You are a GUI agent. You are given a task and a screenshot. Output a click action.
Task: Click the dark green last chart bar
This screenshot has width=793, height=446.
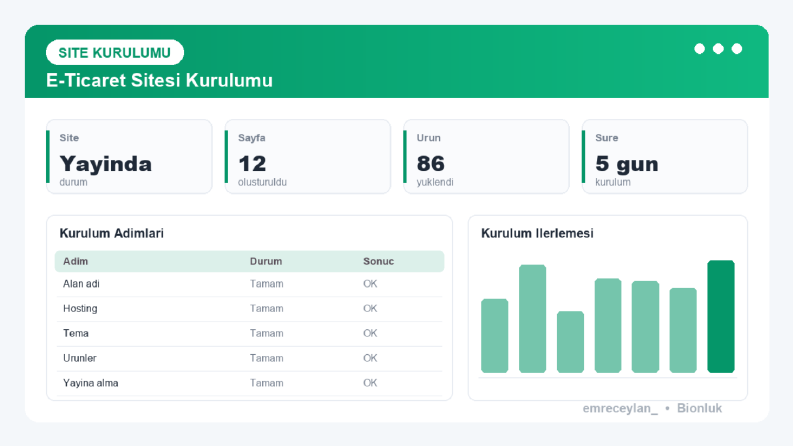coord(721,317)
